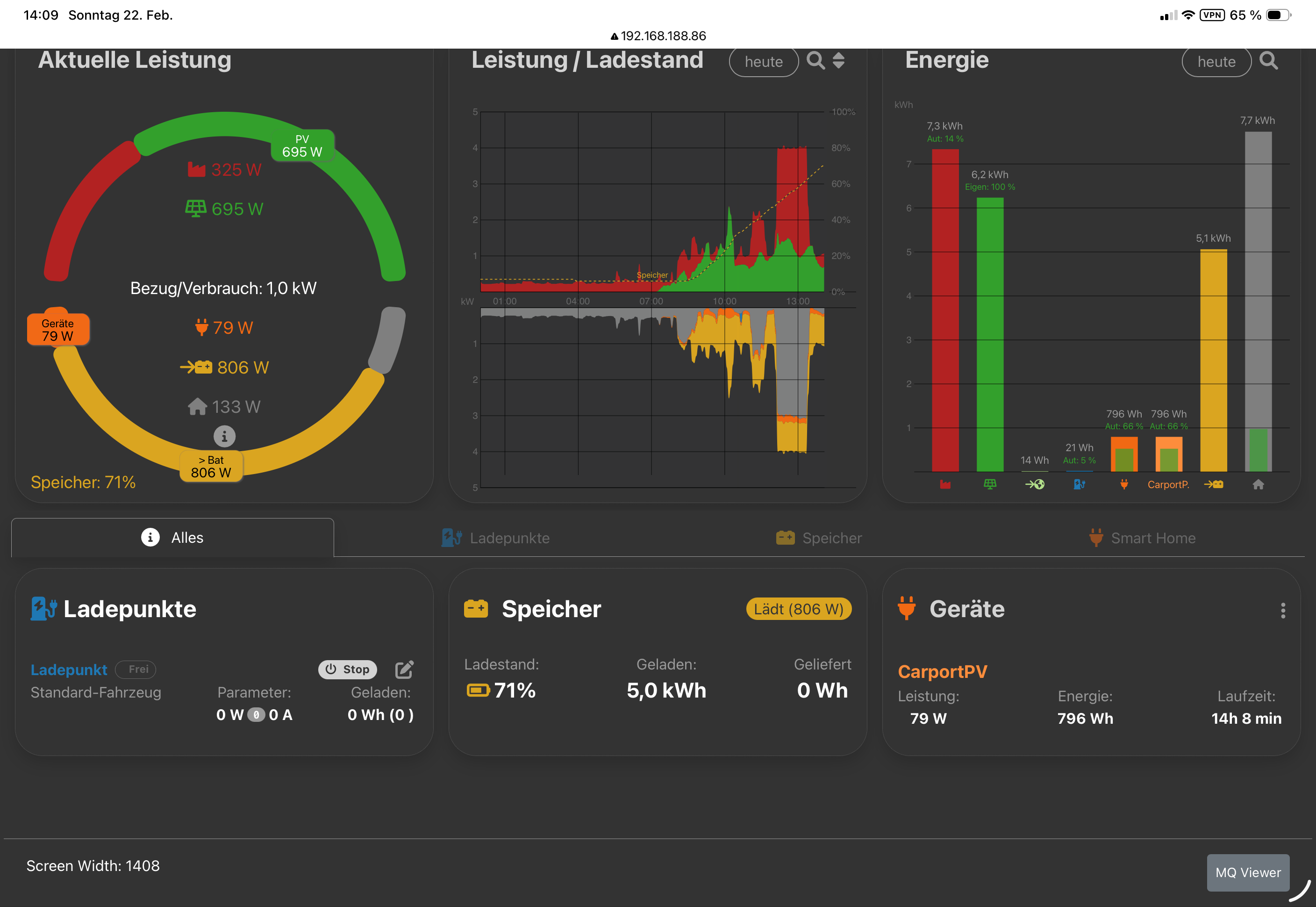Click the MQ Viewer button
Screen dimensions: 1316x907
coord(1247,872)
